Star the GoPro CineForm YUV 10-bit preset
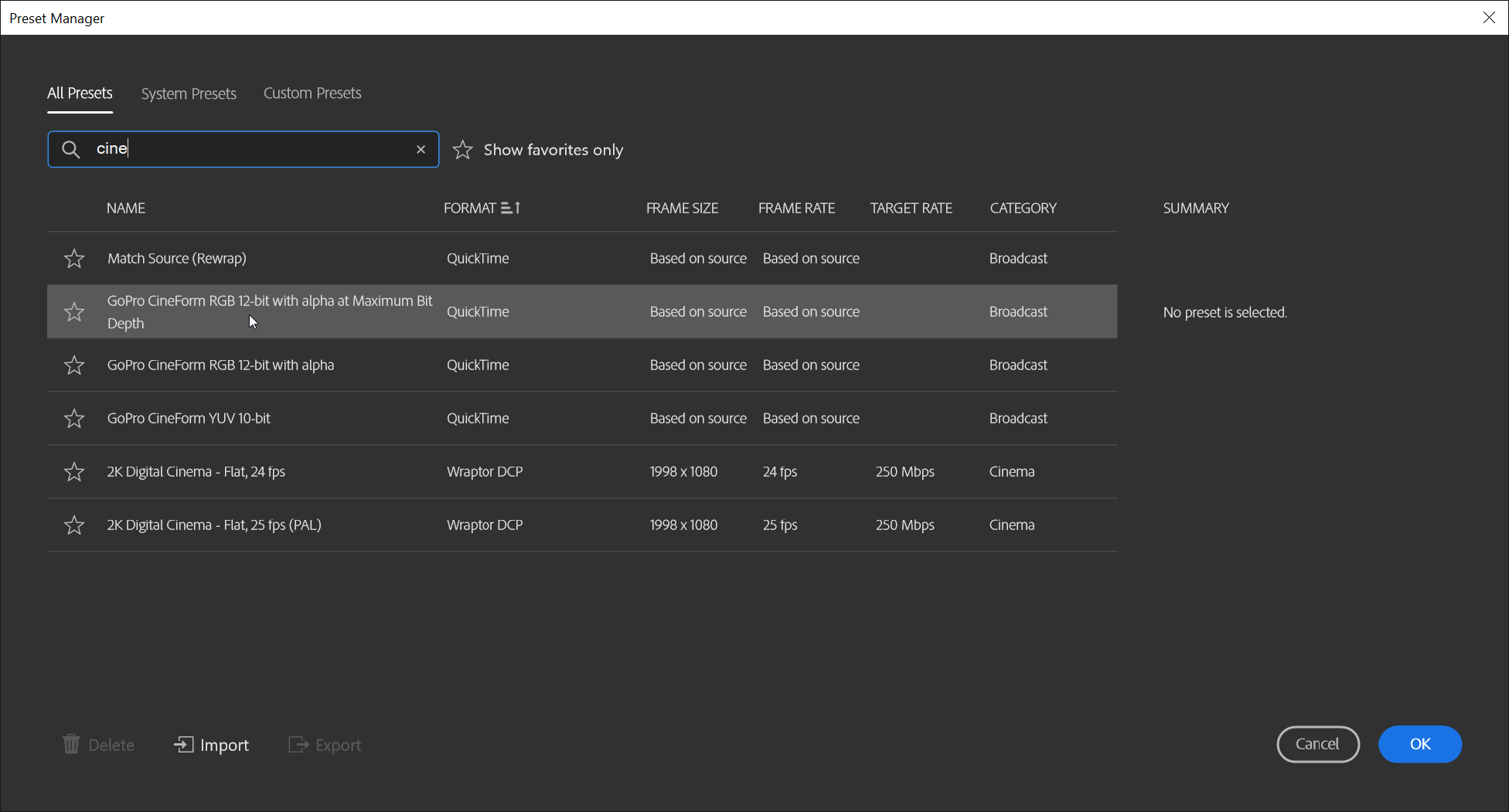 [x=74, y=418]
